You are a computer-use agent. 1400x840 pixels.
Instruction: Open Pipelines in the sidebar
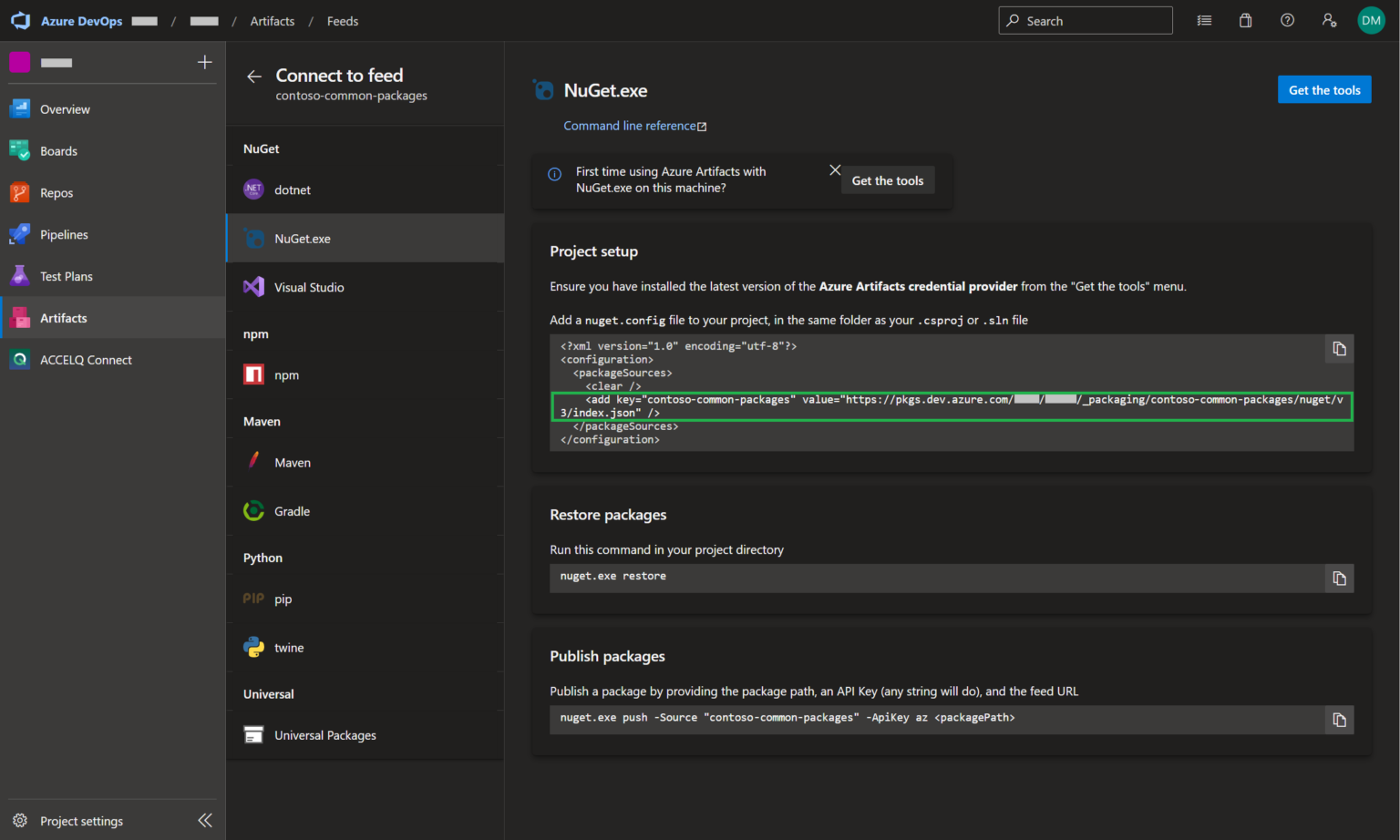coord(64,234)
